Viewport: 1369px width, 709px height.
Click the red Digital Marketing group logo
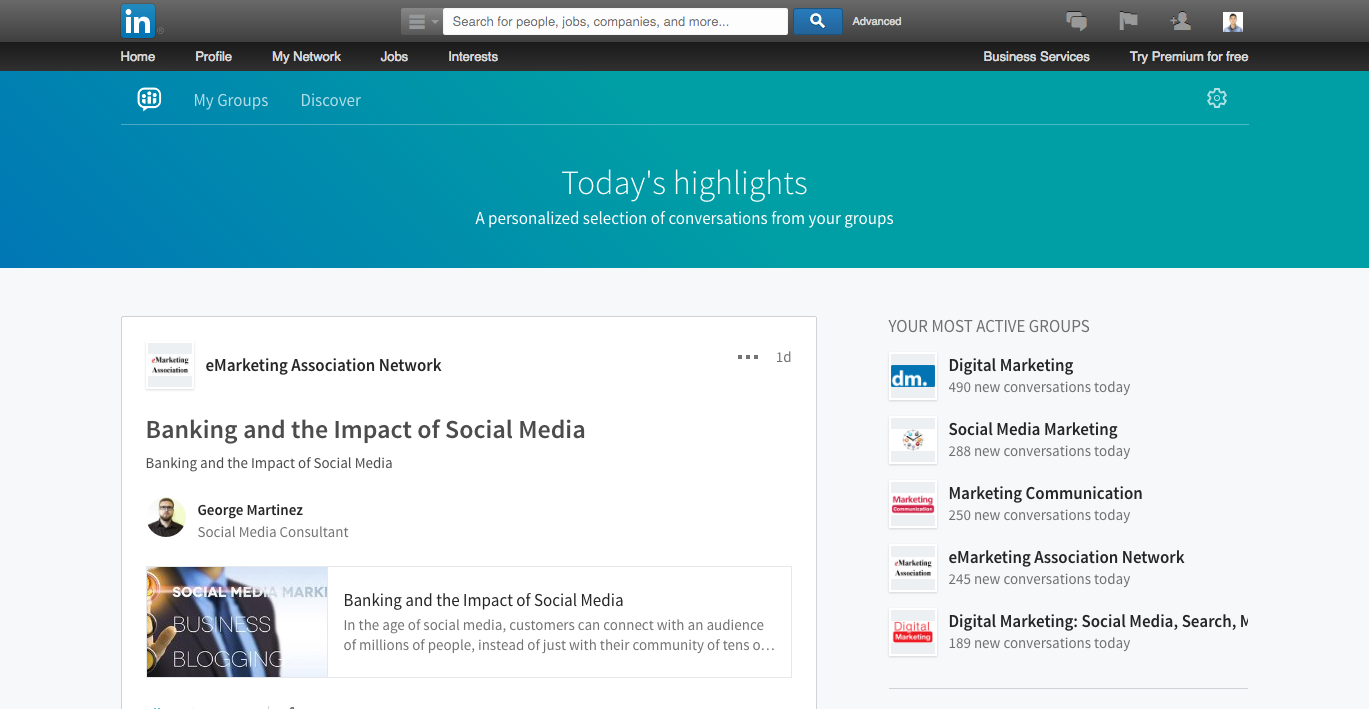[913, 633]
